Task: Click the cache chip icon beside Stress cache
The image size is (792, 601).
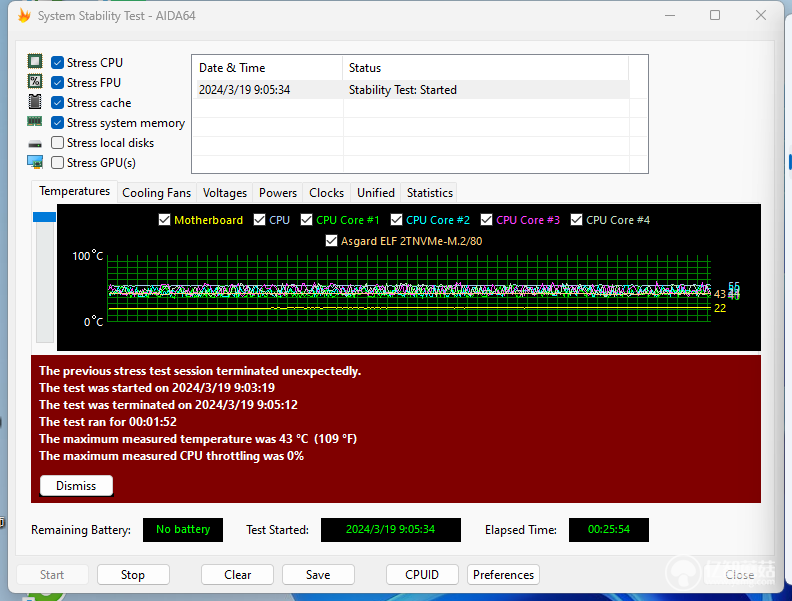Action: tap(35, 102)
